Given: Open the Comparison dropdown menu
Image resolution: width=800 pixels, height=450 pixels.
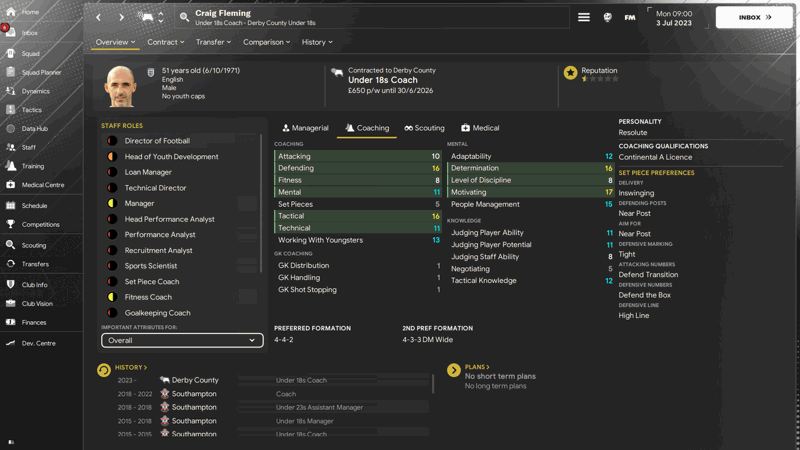Looking at the screenshot, I should pos(266,42).
